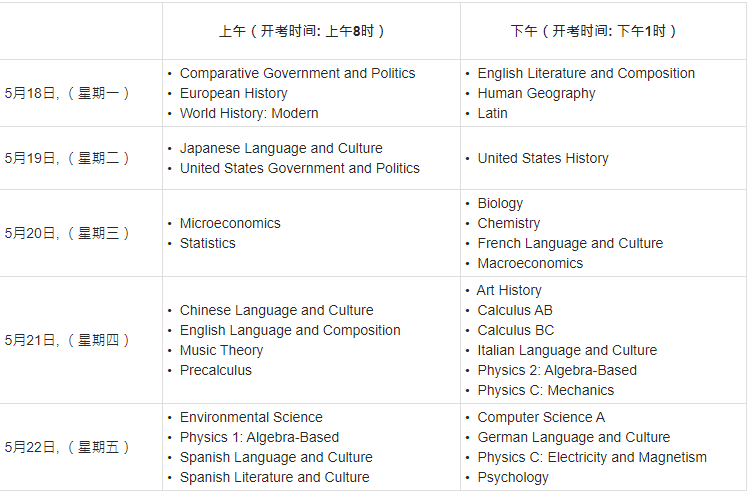Click the 上午 morning session column header
This screenshot has height=493, width=748.
tap(301, 31)
